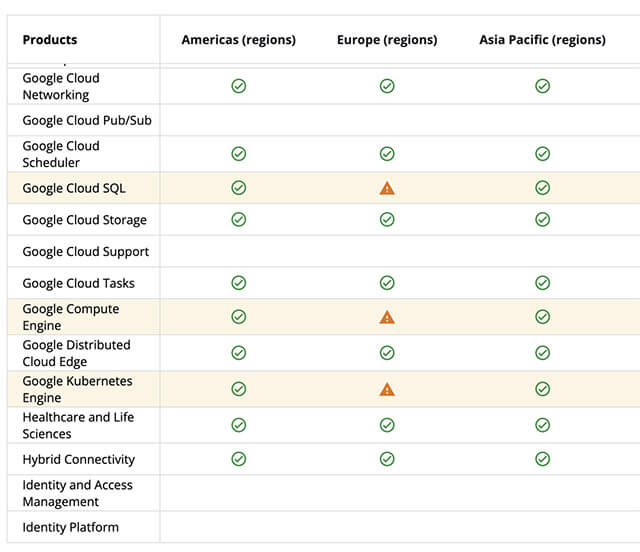This screenshot has width=640, height=552.
Task: Click Americas checkmark for Healthcare and Life Sciences
Action: [x=239, y=425]
